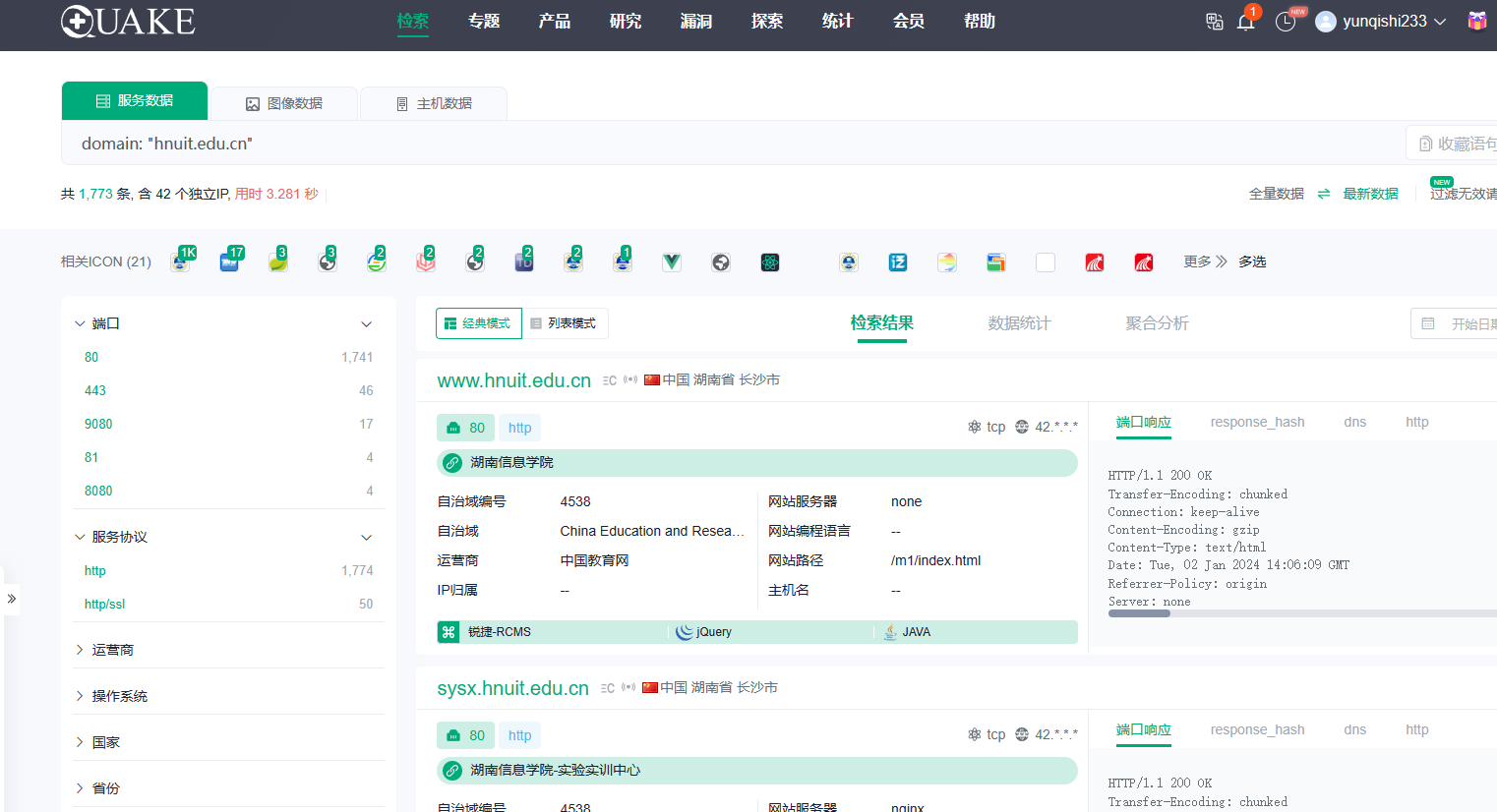Image resolution: width=1497 pixels, height=812 pixels.
Task: Select 最新数据 data option
Action: [1370, 194]
